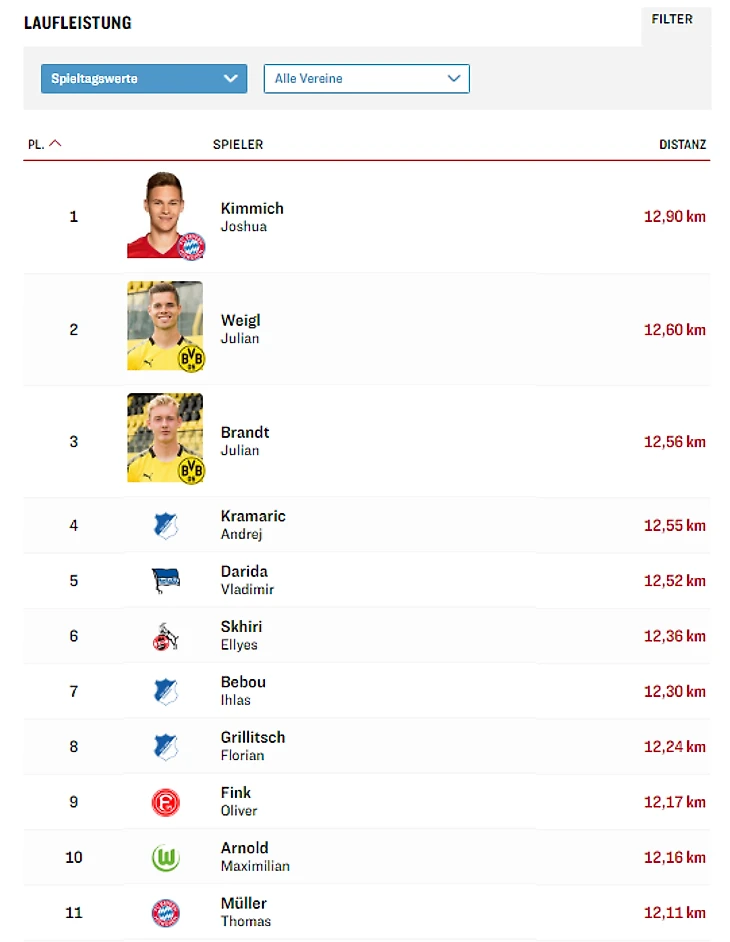Click FC Köln logo beside Skhiri

(166, 637)
